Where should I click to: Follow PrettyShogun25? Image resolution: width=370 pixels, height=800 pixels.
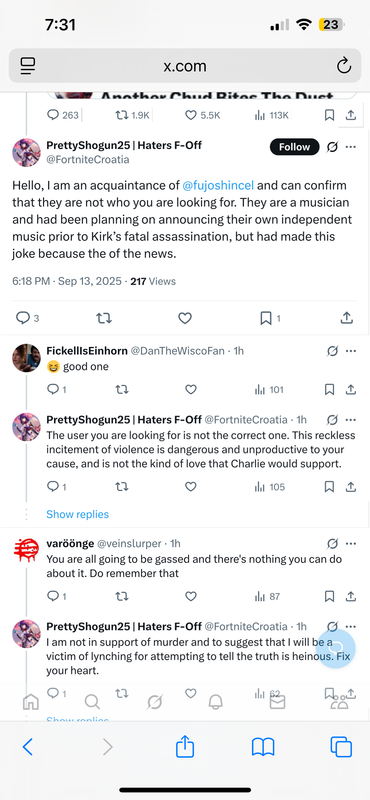pyautogui.click(x=294, y=147)
